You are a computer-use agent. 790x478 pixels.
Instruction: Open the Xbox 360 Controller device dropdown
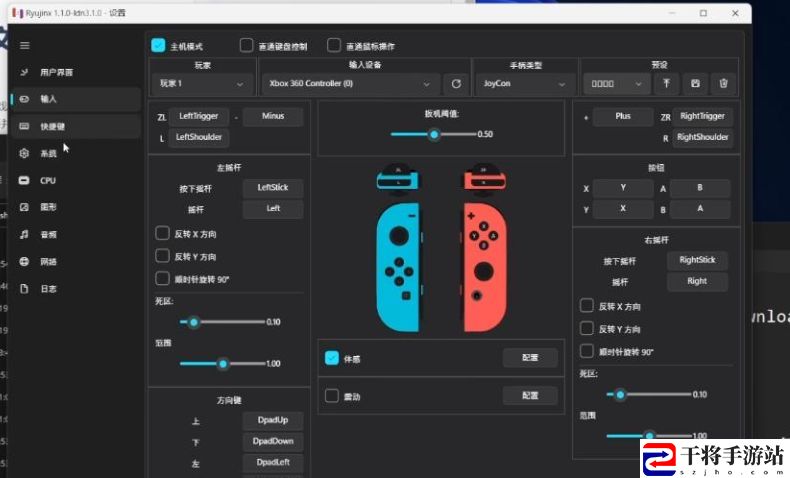click(x=350, y=84)
